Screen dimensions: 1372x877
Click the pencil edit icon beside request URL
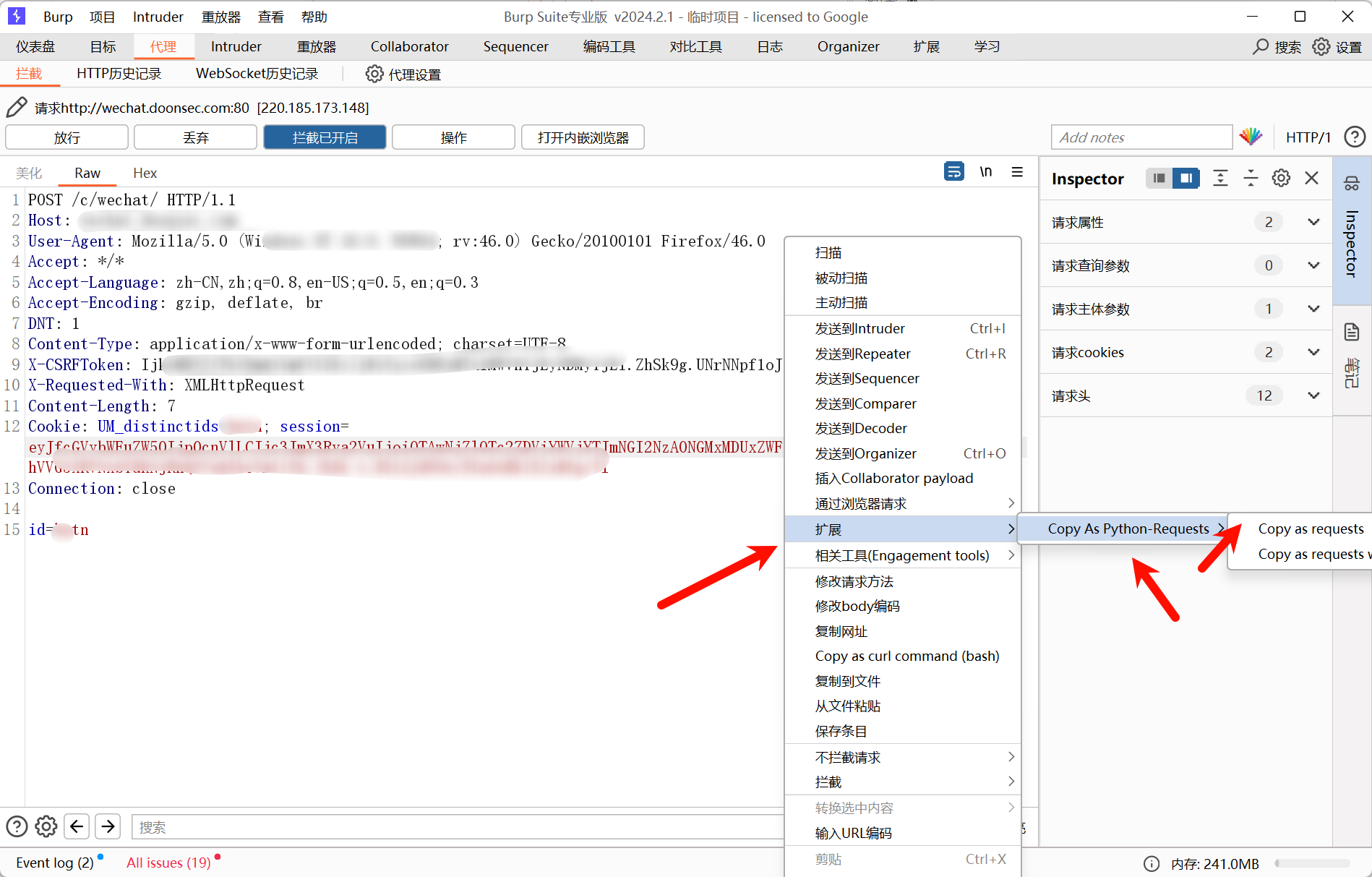pos(17,108)
